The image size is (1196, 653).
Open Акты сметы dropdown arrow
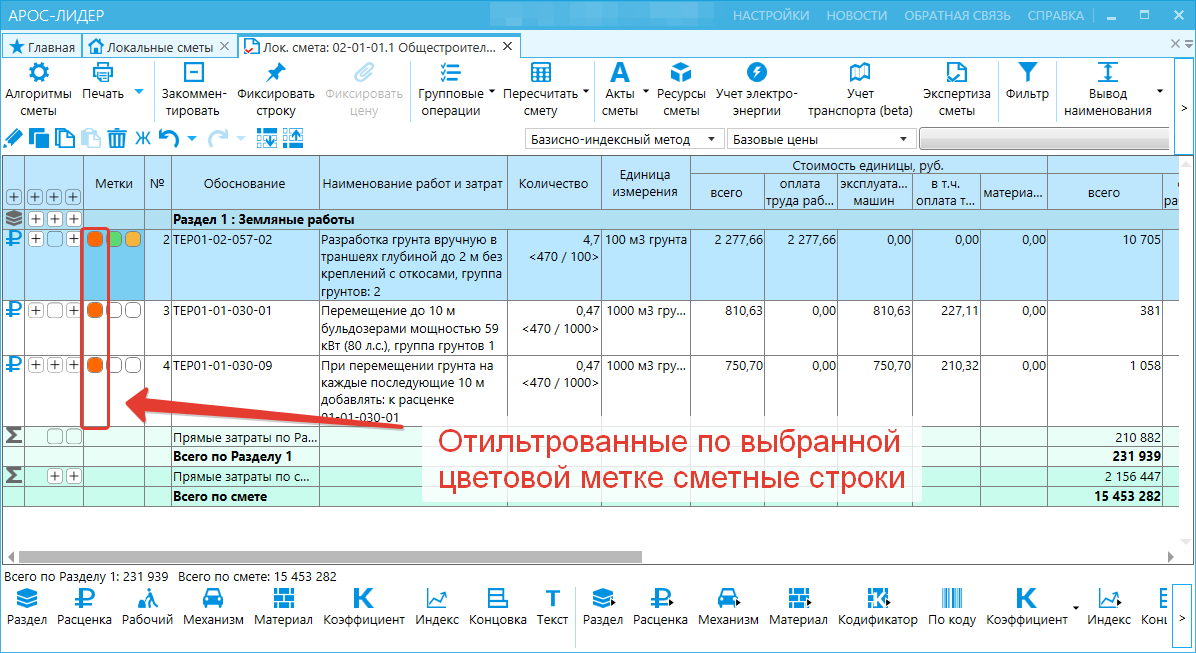(646, 92)
